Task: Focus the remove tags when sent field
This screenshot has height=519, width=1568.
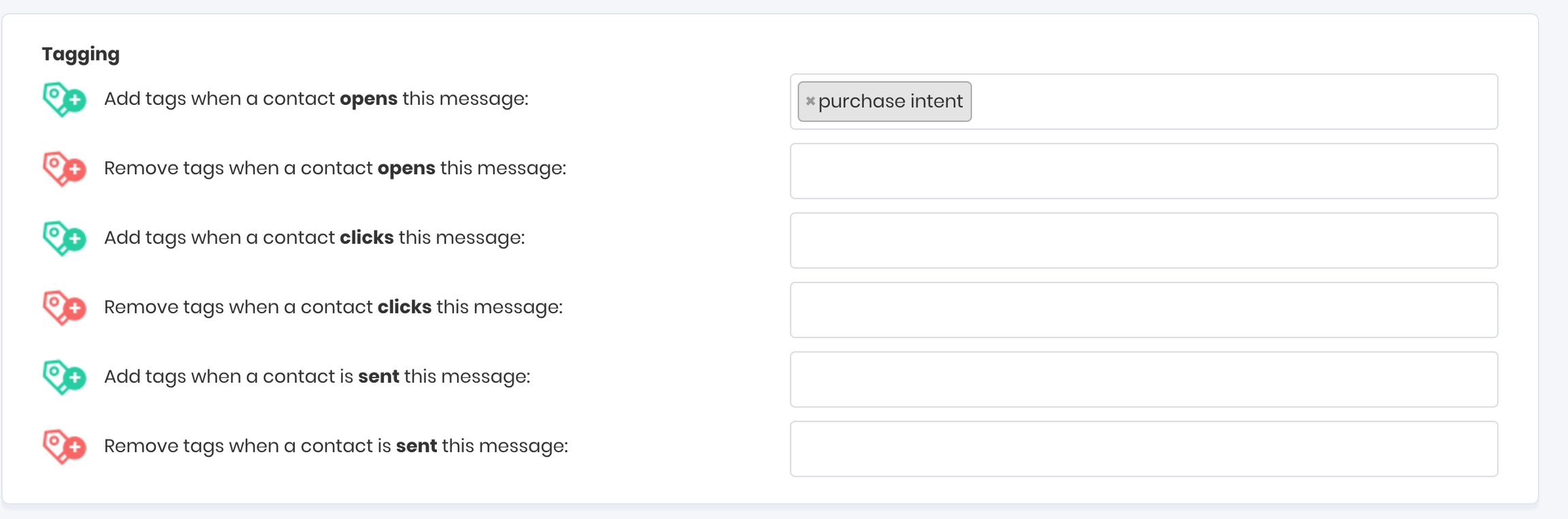Action: [x=1143, y=449]
